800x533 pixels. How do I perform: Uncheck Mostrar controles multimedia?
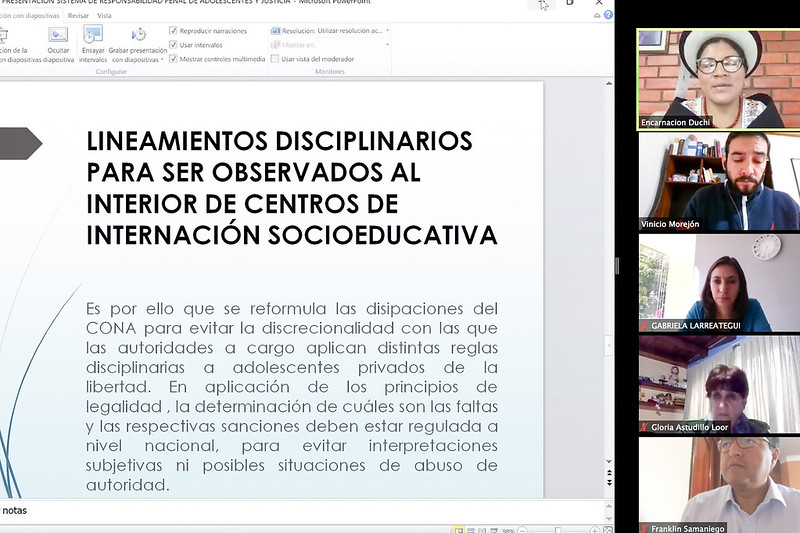tap(173, 59)
